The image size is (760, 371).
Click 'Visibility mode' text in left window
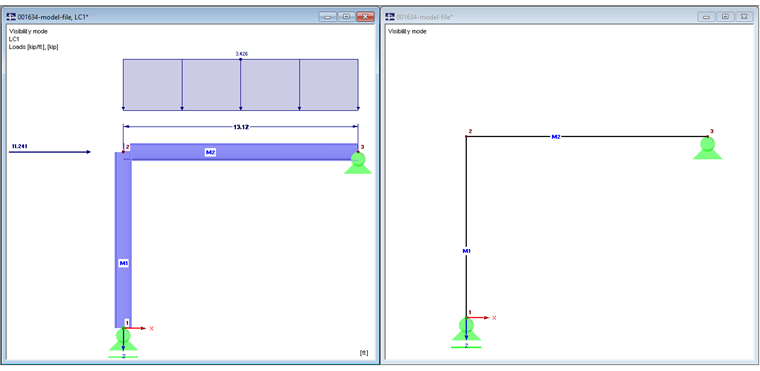pos(28,32)
